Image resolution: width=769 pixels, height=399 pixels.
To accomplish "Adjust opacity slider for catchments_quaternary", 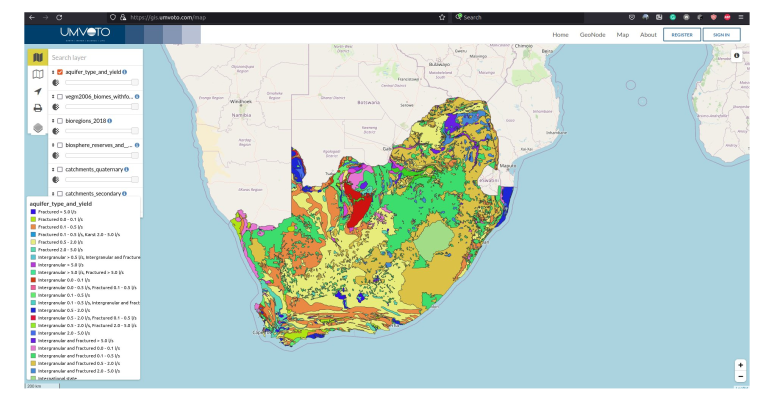I will click(102, 179).
